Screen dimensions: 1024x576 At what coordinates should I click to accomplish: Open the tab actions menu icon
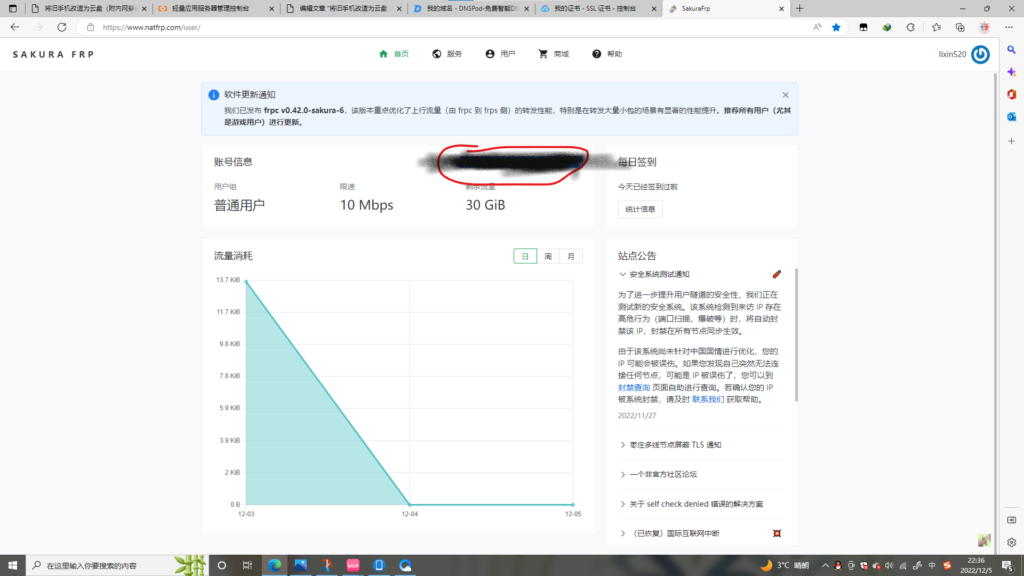pos(12,8)
